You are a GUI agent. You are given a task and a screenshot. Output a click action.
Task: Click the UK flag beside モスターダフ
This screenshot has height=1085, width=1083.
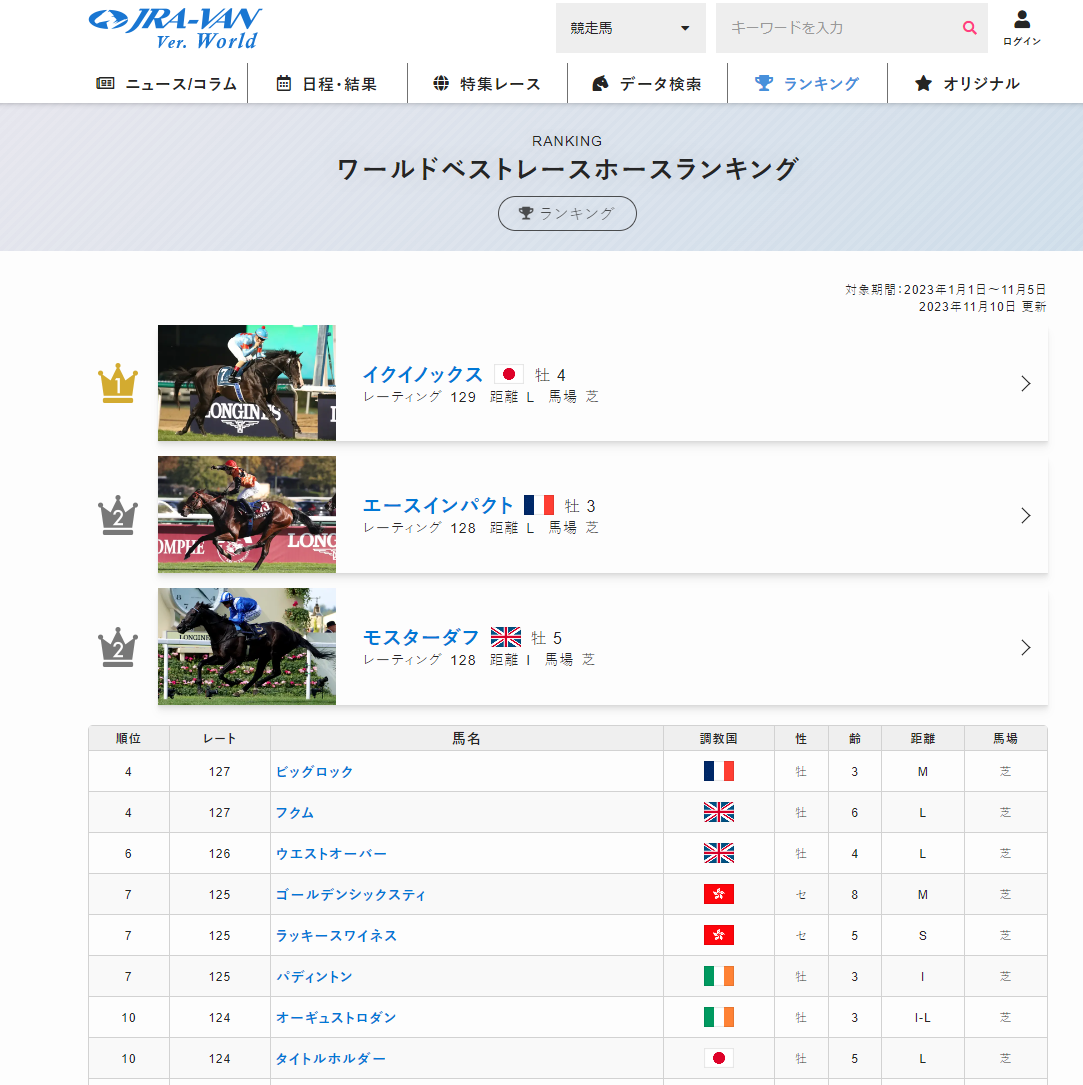coord(506,638)
